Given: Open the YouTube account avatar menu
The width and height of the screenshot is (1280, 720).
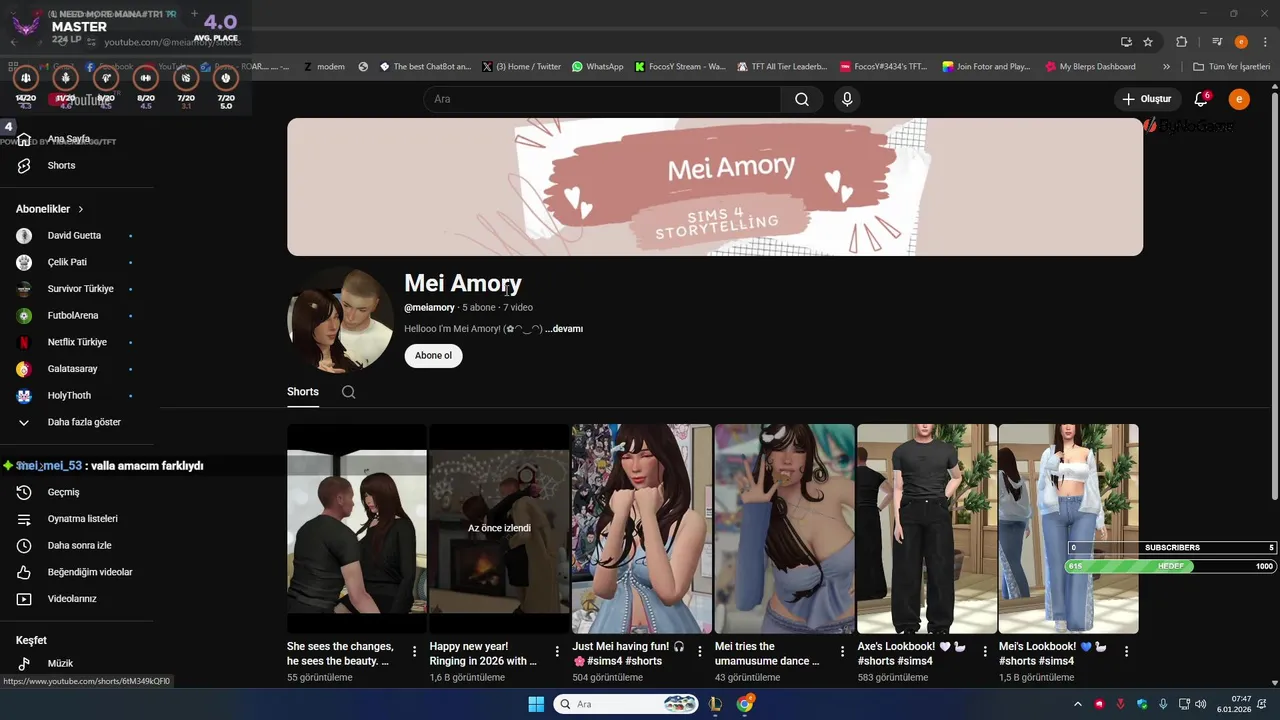Looking at the screenshot, I should [x=1239, y=99].
